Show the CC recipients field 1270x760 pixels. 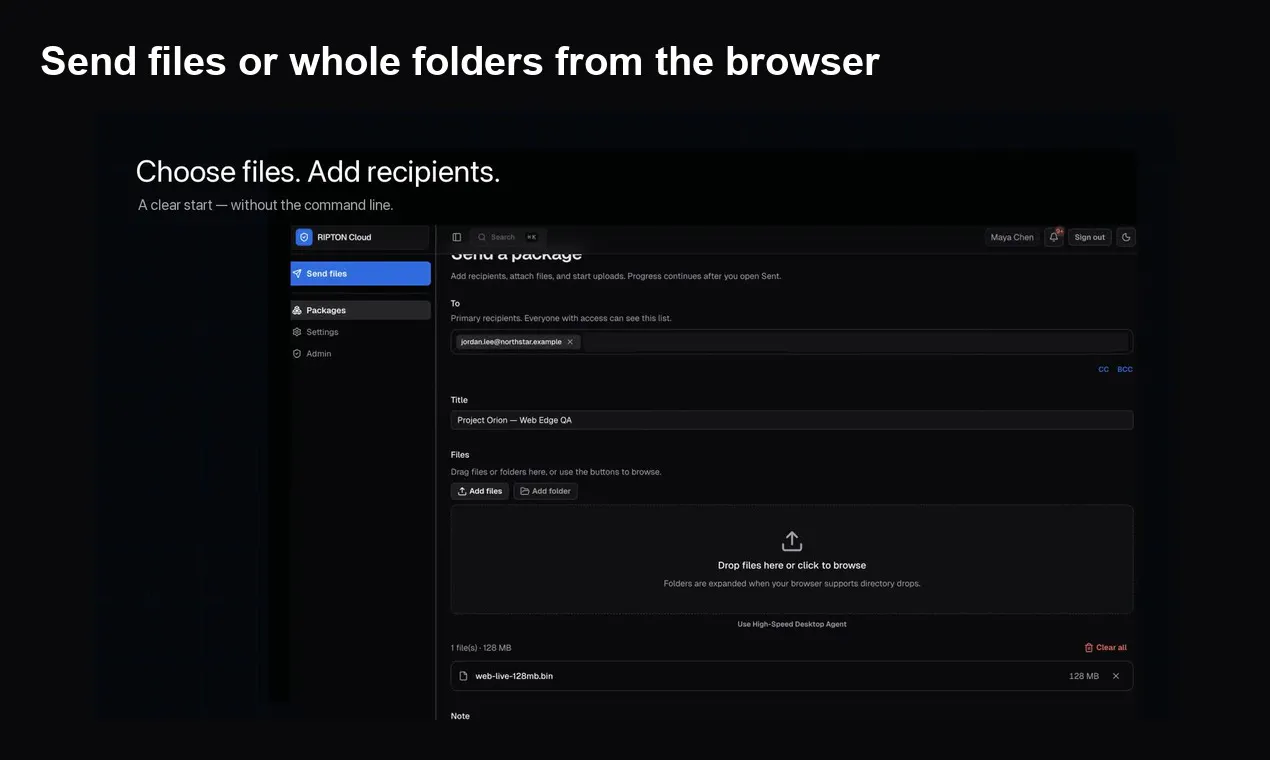(1104, 370)
